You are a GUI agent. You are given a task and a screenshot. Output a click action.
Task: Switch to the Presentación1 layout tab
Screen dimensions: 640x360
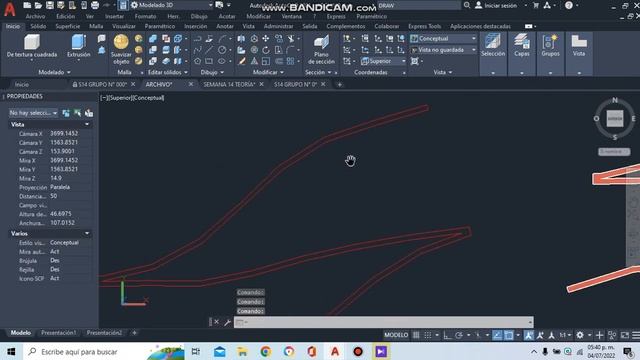pos(58,333)
